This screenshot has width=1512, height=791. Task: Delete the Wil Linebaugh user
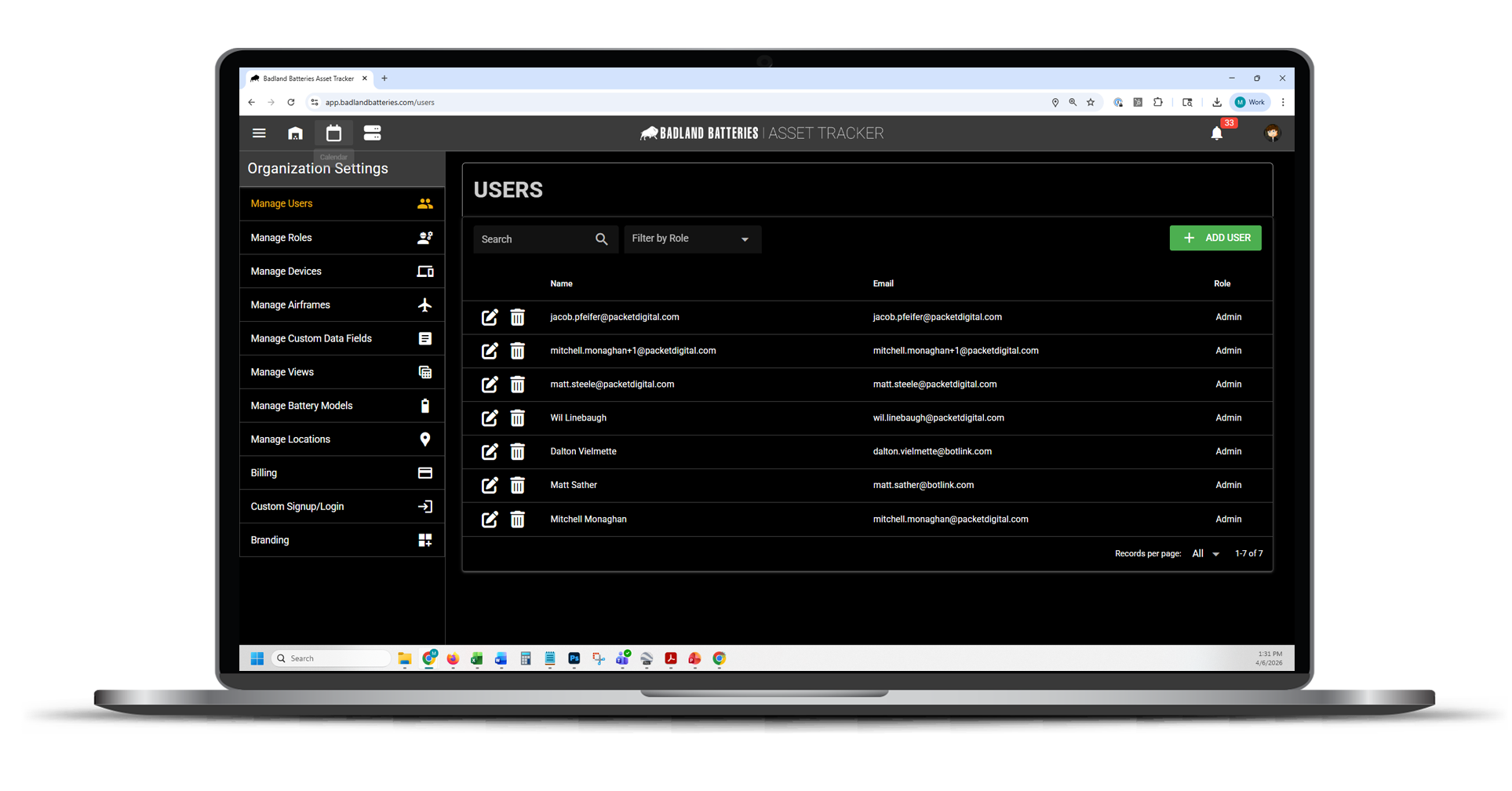pyautogui.click(x=517, y=418)
